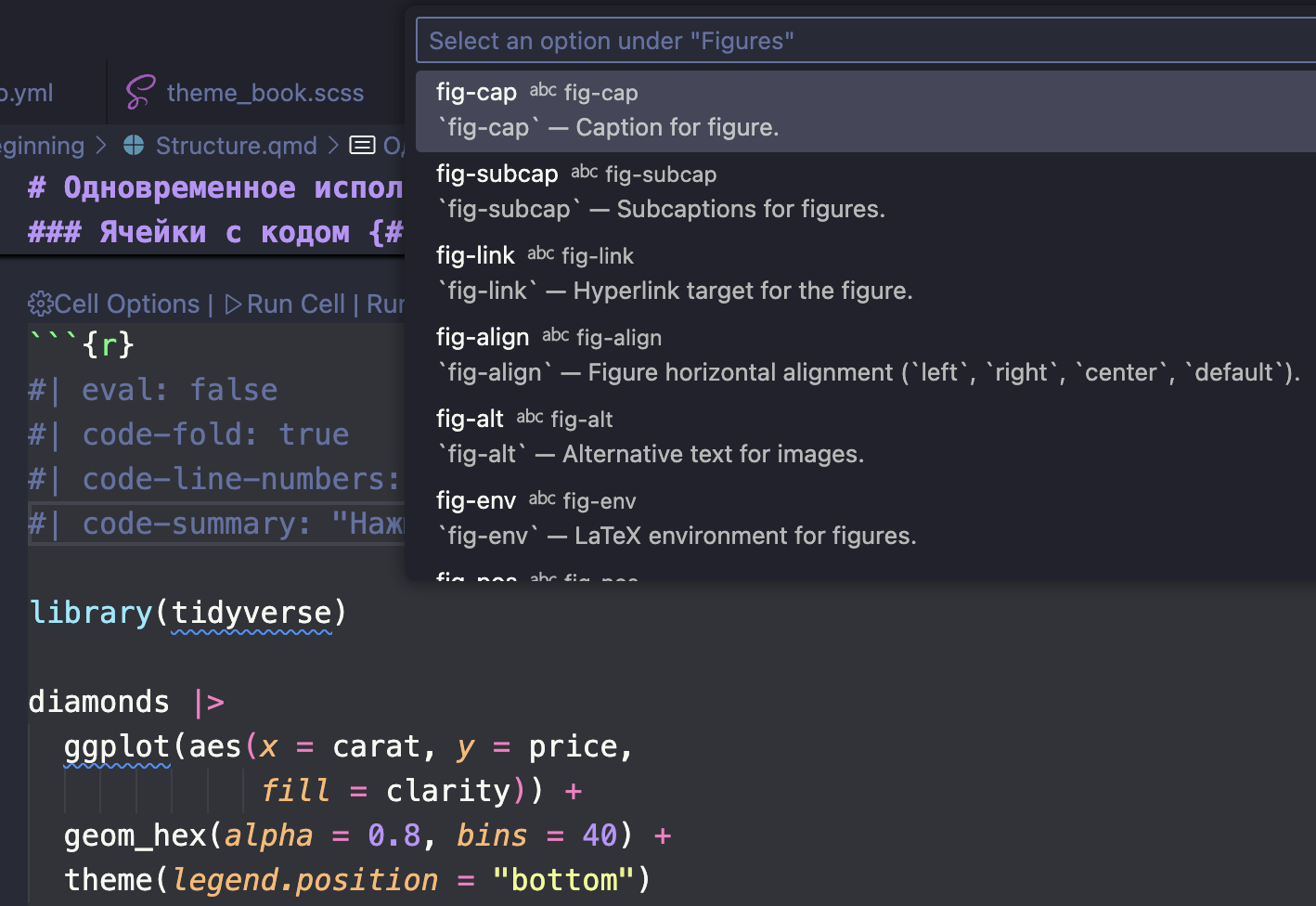Click the native pipe operator |>
Screen dimensions: 1316x906
pos(210,702)
